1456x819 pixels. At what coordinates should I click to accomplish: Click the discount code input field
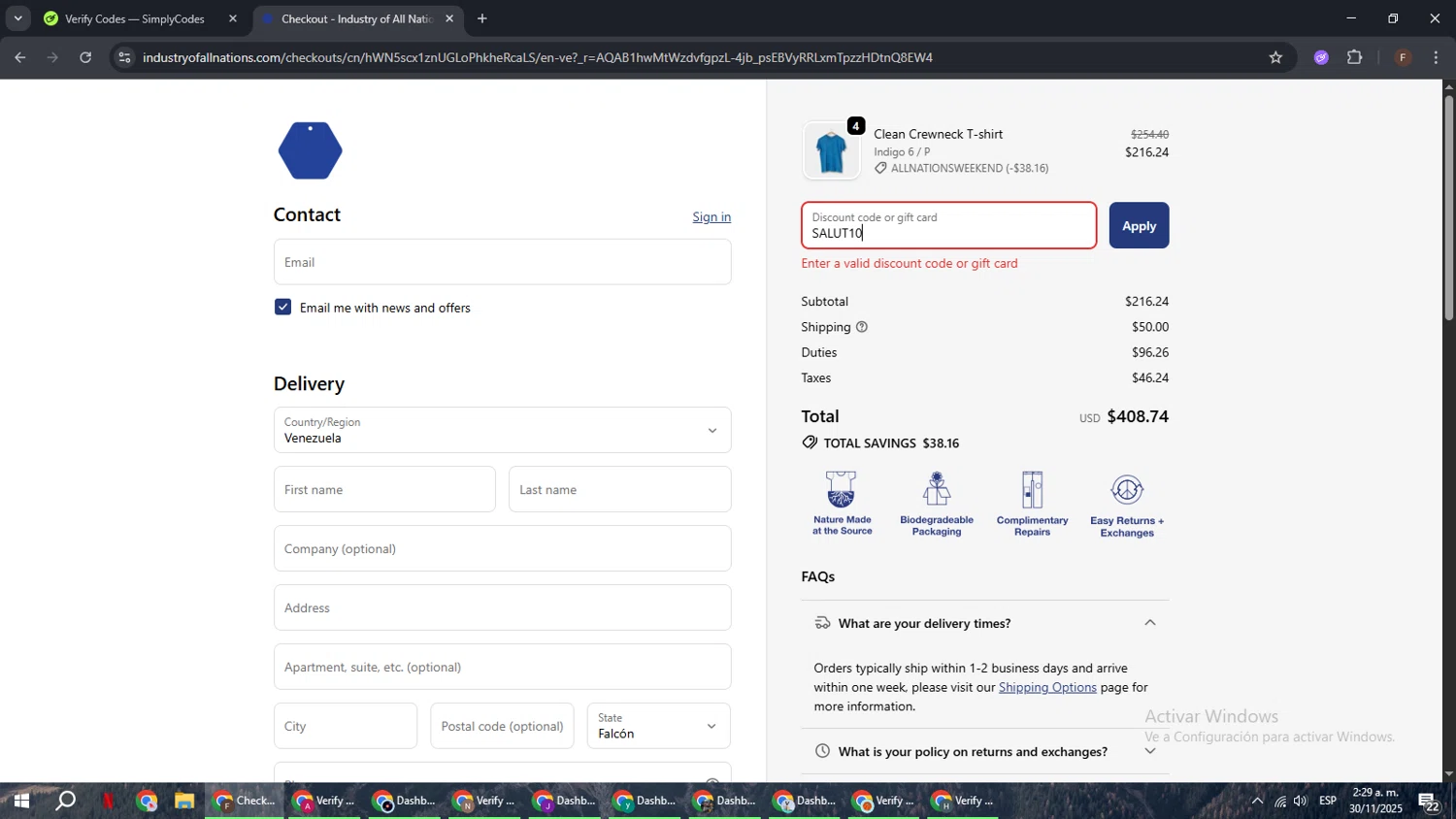click(948, 225)
